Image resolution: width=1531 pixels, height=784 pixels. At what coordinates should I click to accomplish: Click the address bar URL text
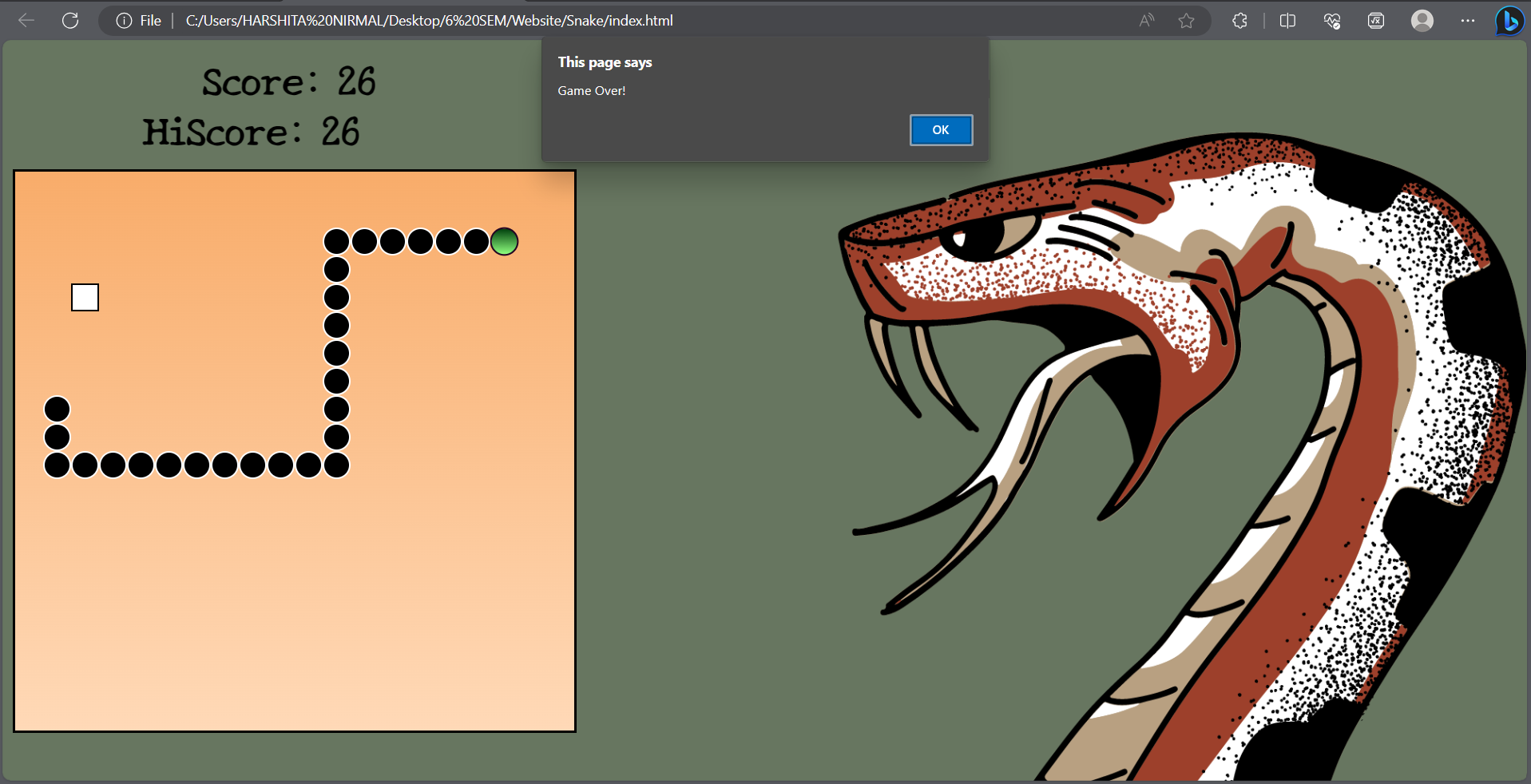click(430, 21)
